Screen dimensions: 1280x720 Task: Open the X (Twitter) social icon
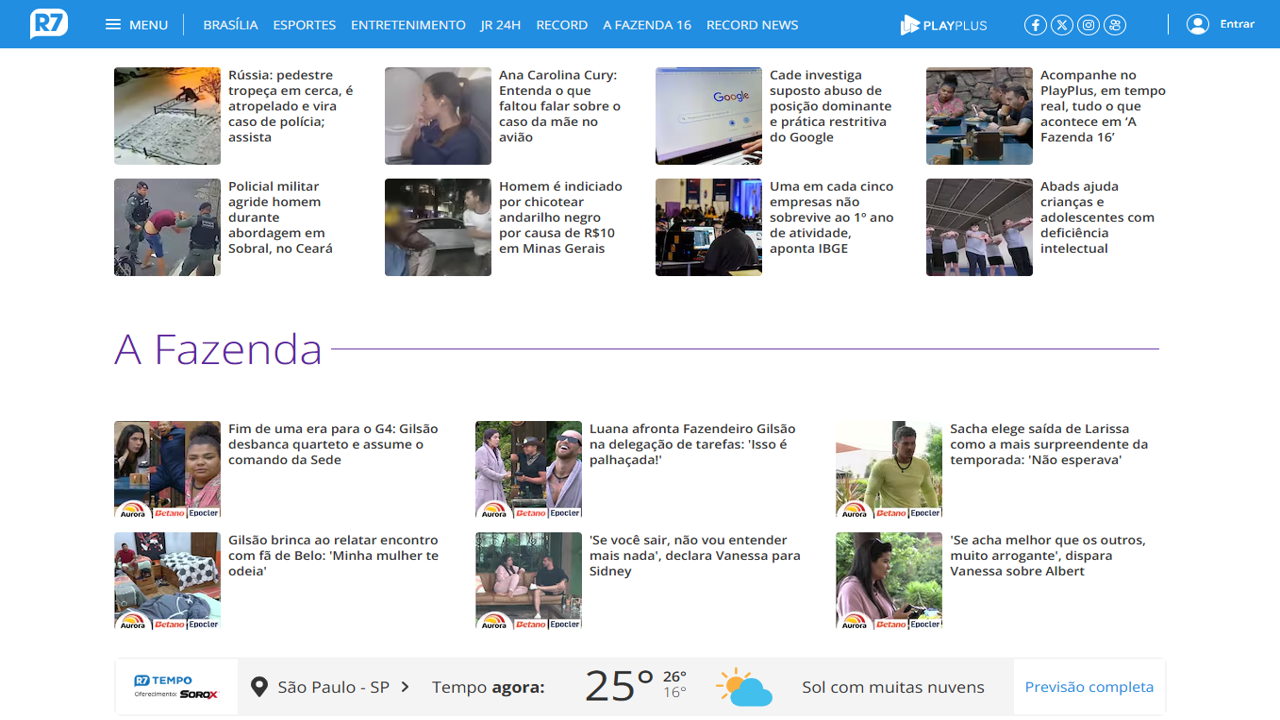point(1062,25)
